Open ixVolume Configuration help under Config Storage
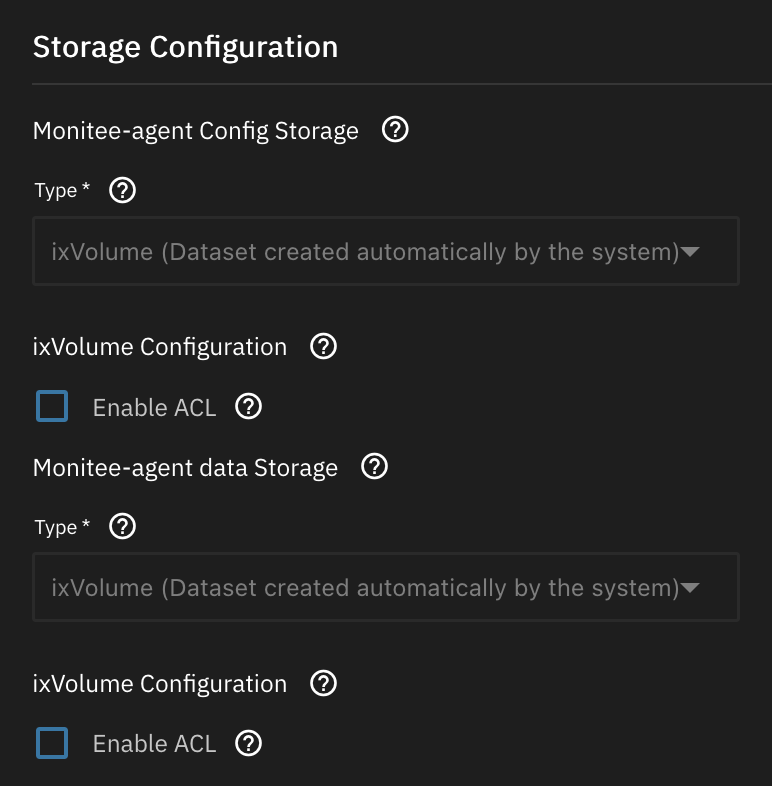Viewport: 772px width, 786px height. coord(324,347)
